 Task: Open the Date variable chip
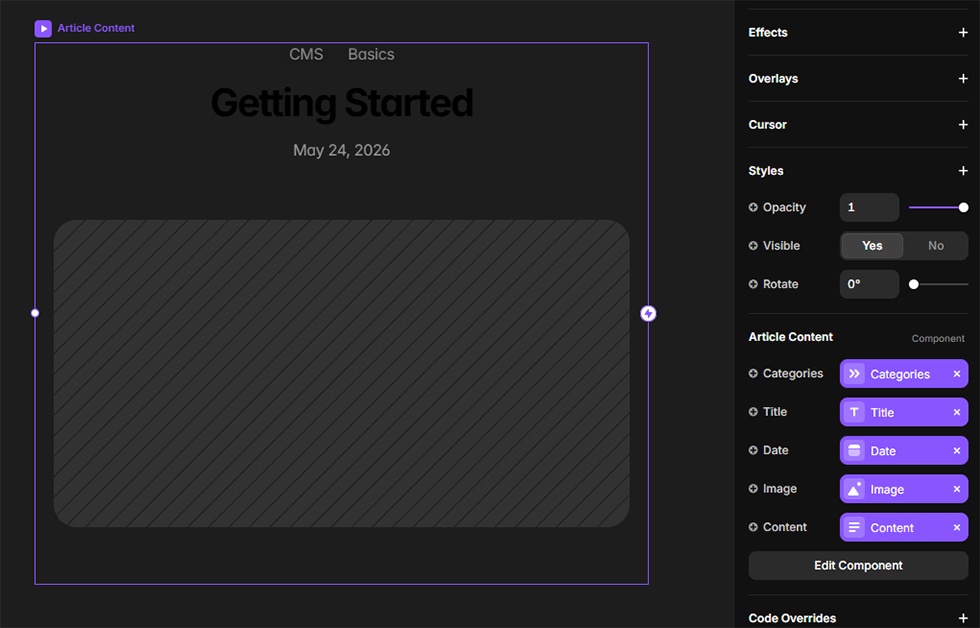[904, 451]
